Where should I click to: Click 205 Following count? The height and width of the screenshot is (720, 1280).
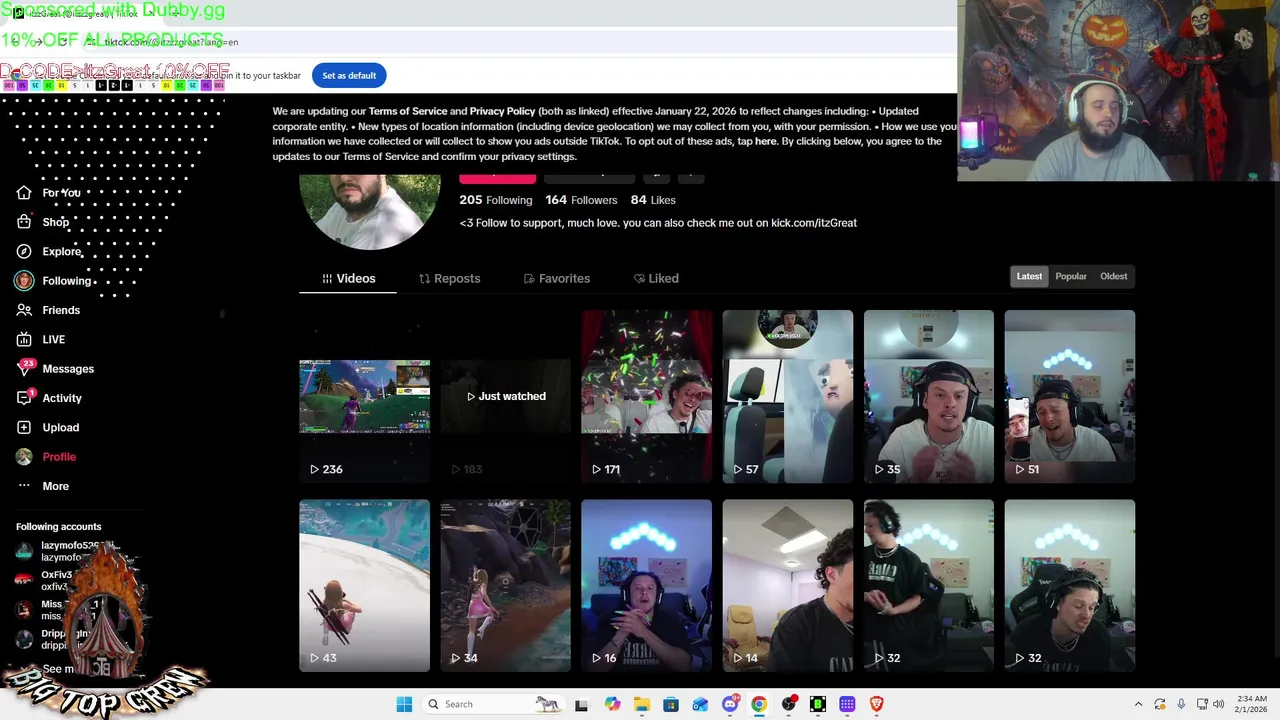tap(495, 200)
